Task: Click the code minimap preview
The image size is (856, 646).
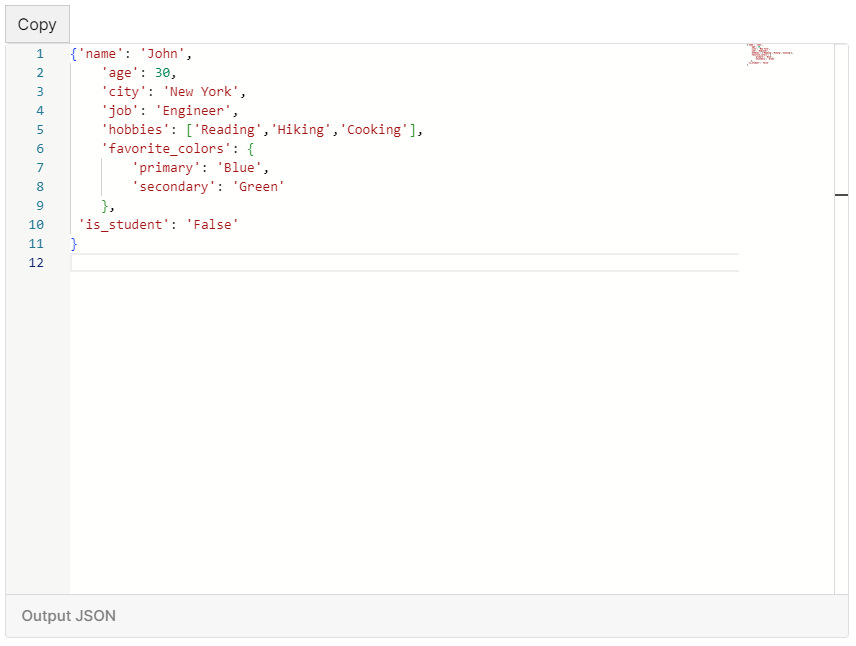Action: tap(768, 55)
